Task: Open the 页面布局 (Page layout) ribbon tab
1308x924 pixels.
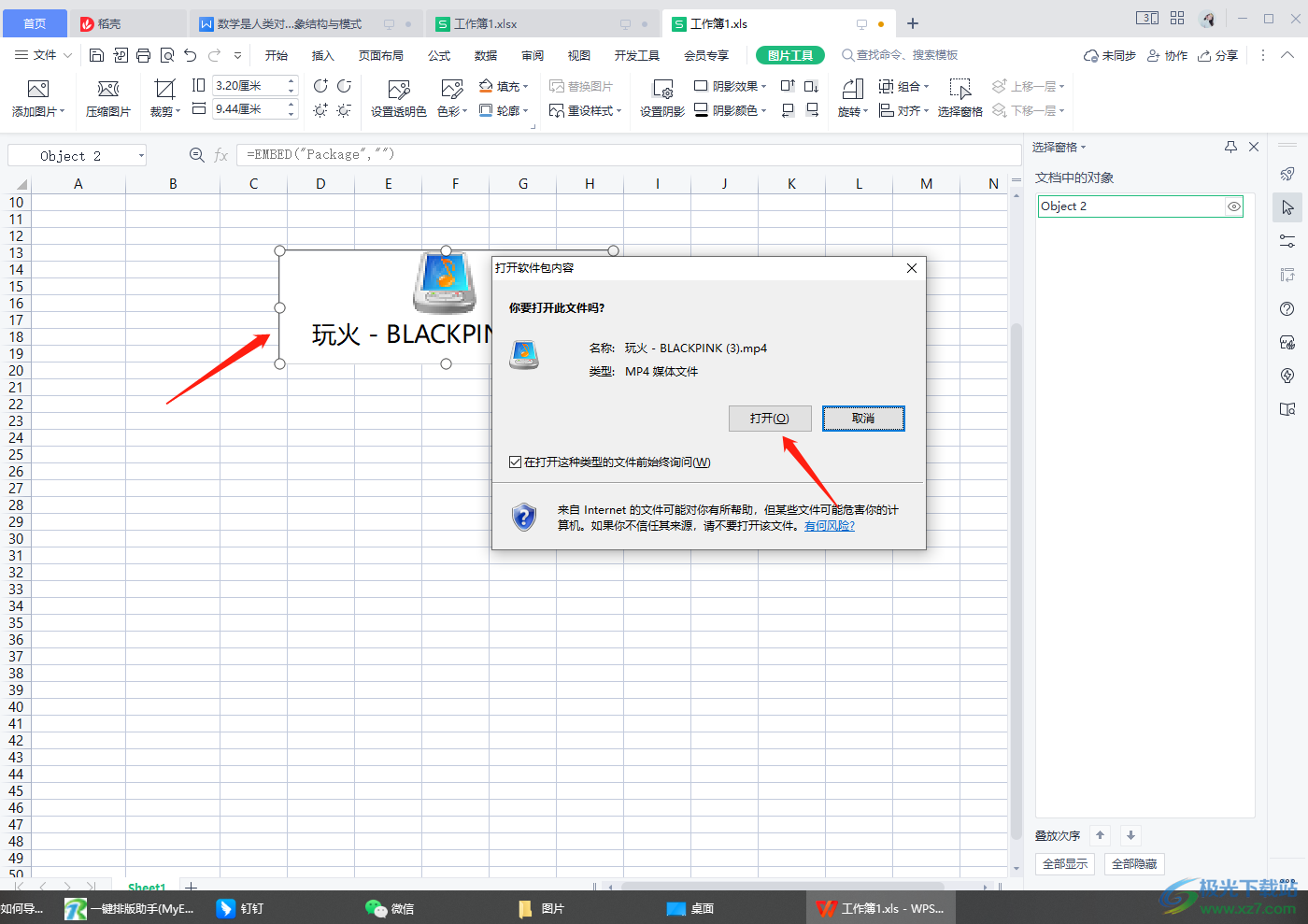Action: [381, 55]
